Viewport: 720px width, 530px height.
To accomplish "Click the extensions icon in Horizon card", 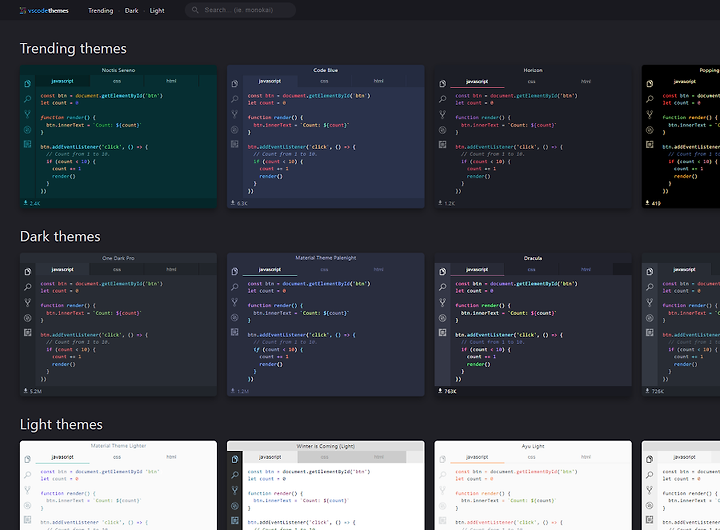I will click(x=442, y=144).
